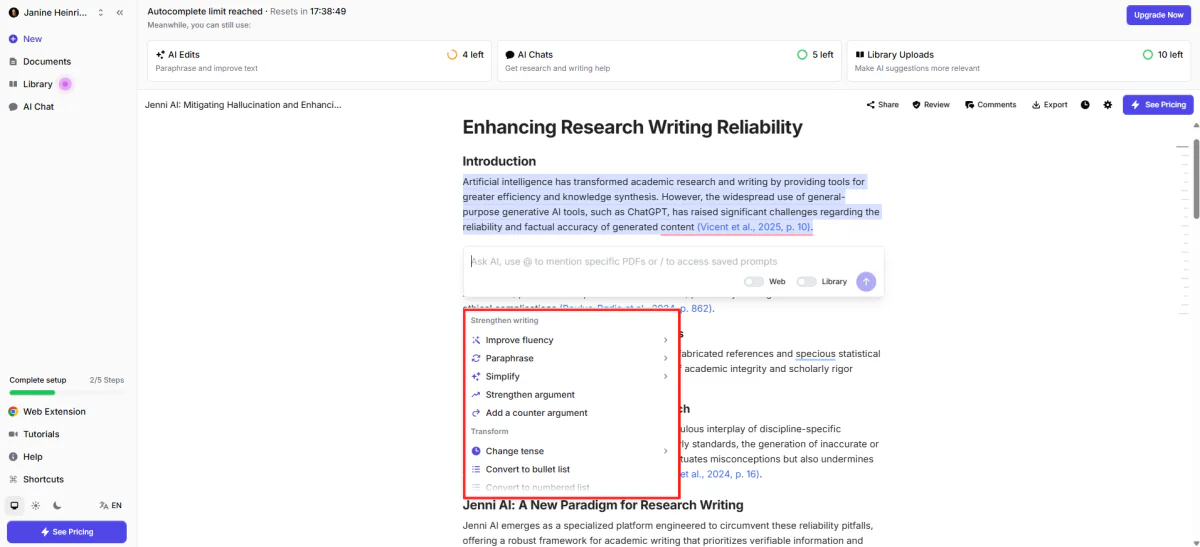1200x547 pixels.
Task: Enable the Library source switch
Action: (806, 282)
